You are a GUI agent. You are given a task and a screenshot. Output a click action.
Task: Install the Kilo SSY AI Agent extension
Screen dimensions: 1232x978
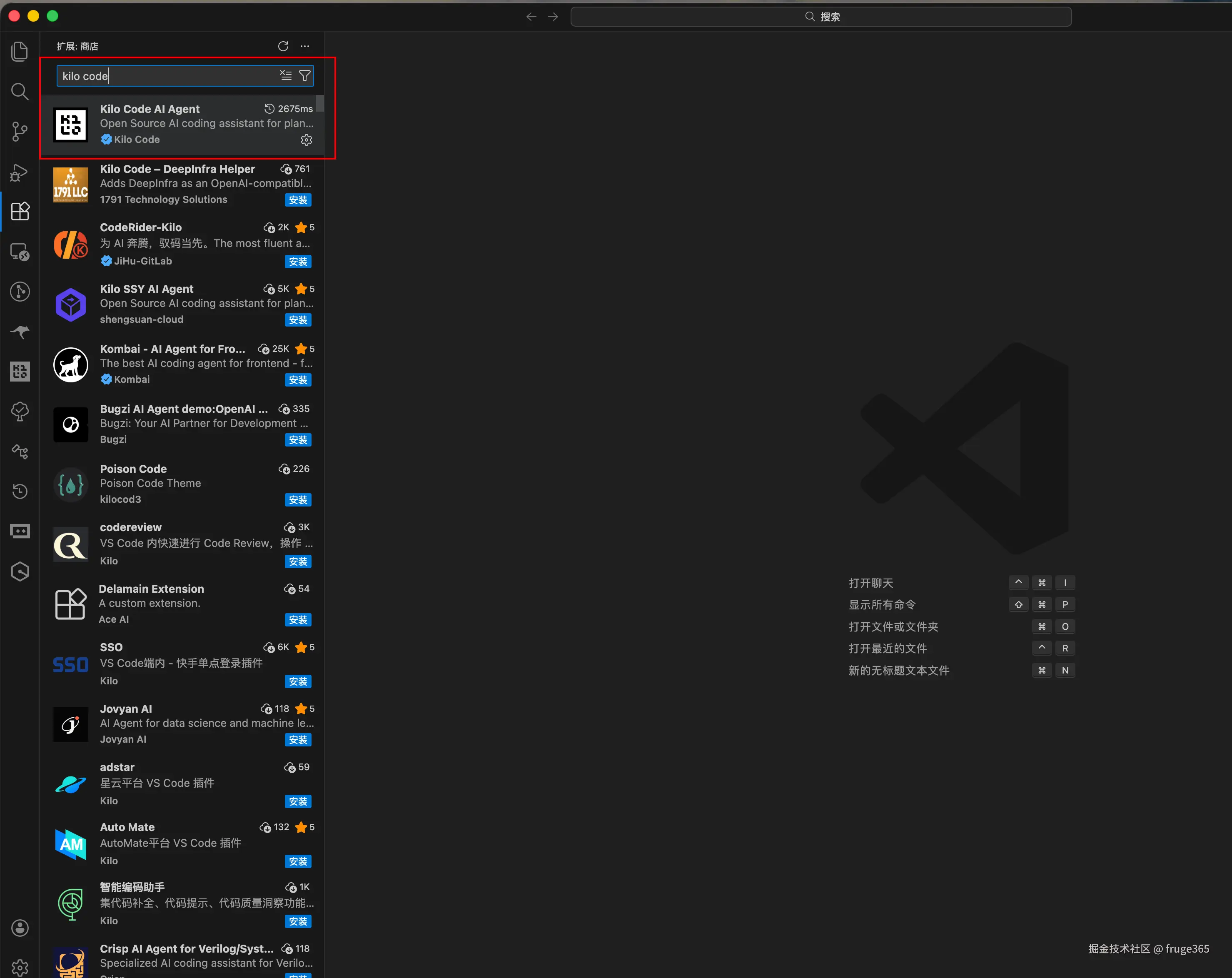click(298, 320)
